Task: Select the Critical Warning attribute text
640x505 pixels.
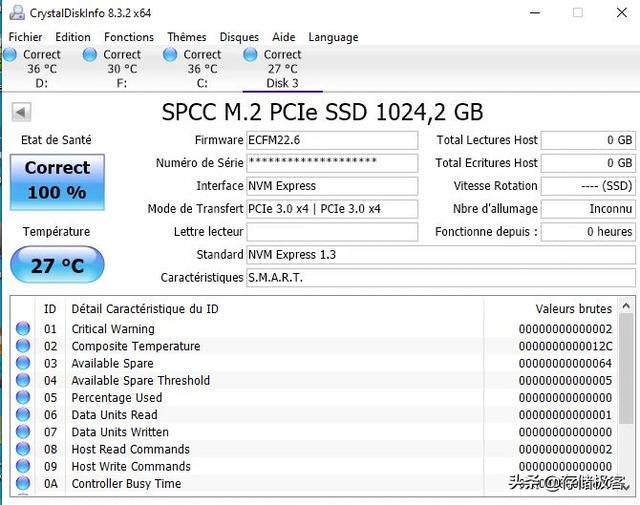Action: [113, 329]
